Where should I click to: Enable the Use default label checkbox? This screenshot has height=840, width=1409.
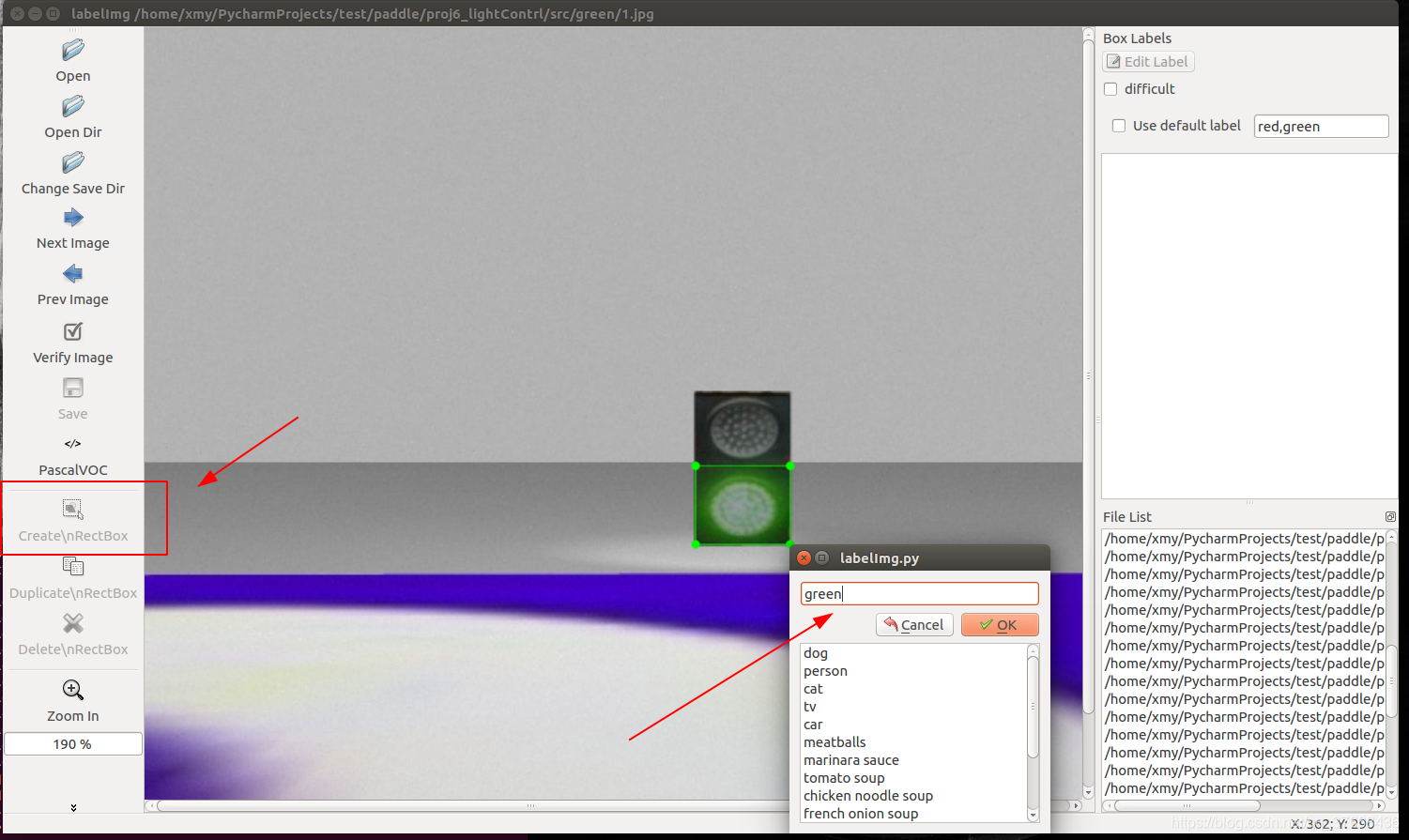coord(1119,126)
